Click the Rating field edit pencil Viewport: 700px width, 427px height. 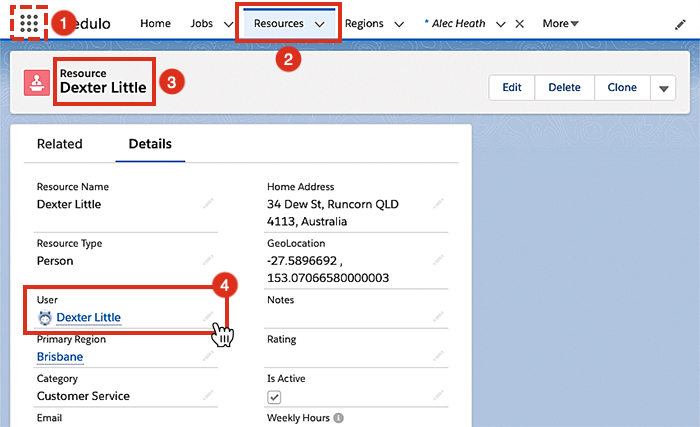pos(438,355)
